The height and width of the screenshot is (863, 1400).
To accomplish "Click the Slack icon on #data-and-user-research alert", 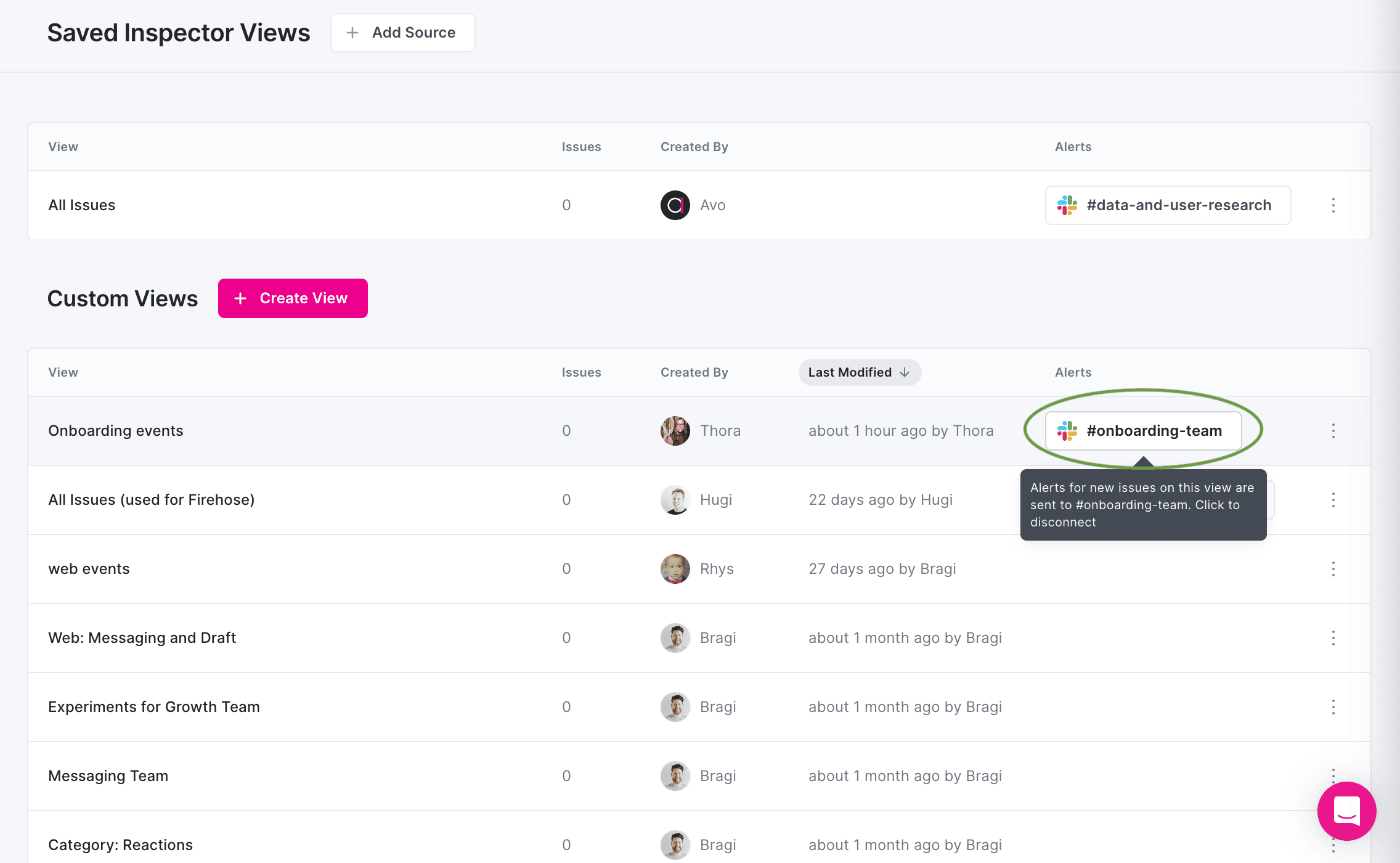I will [1068, 205].
